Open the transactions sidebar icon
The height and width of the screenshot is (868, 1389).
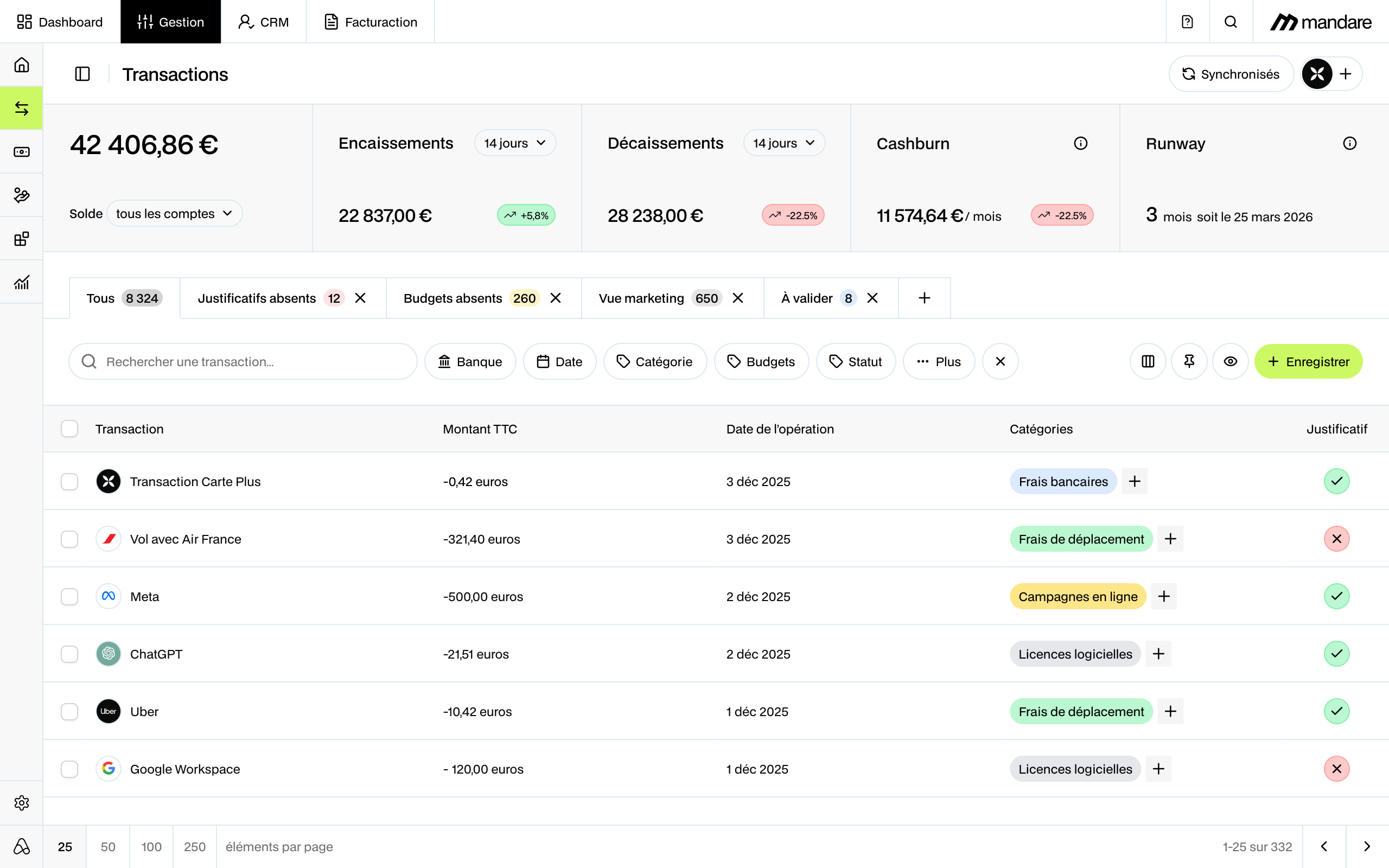click(21, 108)
